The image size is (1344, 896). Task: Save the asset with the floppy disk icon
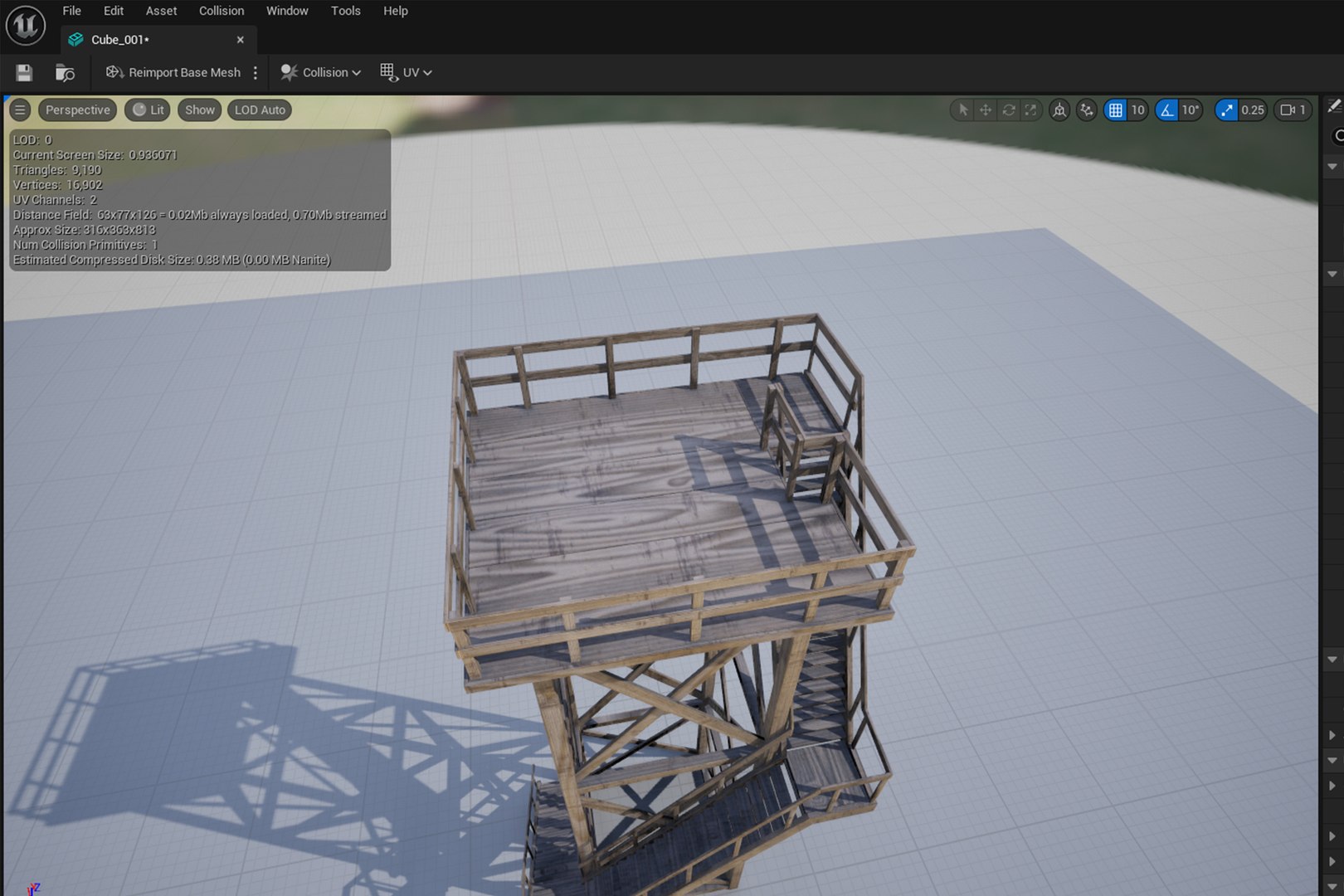[x=24, y=73]
